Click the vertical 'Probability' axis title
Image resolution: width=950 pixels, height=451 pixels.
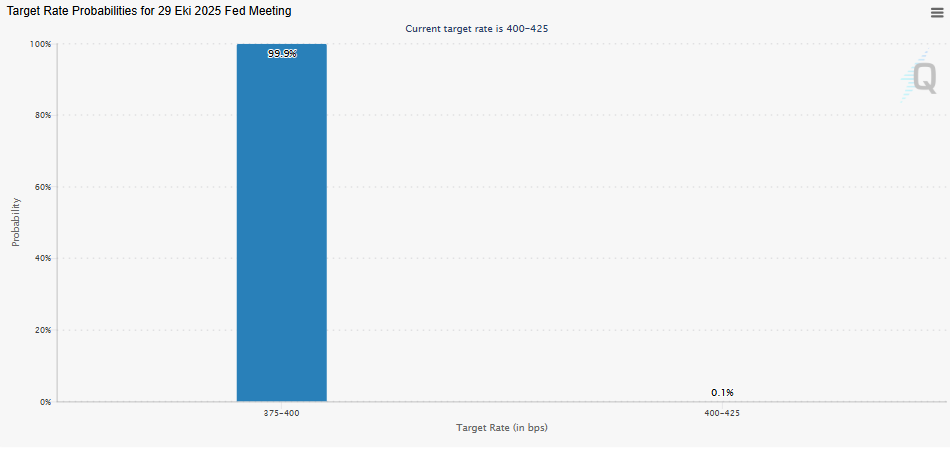16,222
